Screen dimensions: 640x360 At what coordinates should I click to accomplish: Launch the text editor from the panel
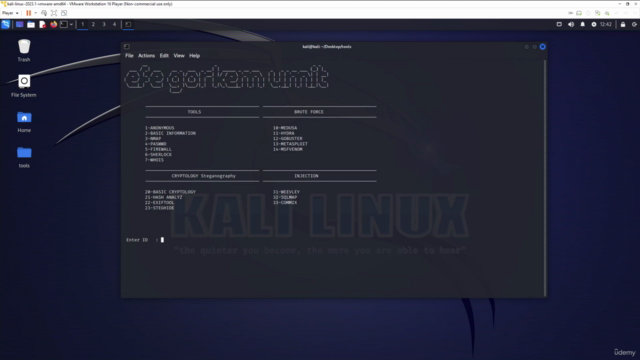[x=42, y=24]
